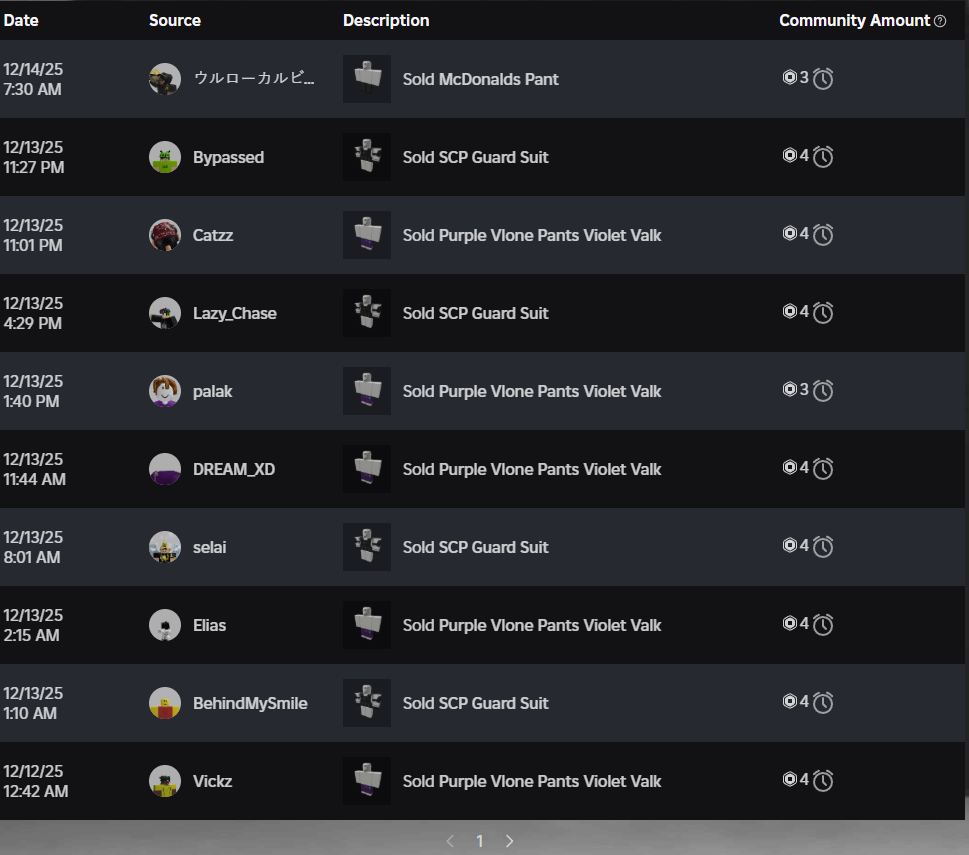Open Vickz's Purple Vlone Pants sale link
Screen dimensions: 969x855
531,781
